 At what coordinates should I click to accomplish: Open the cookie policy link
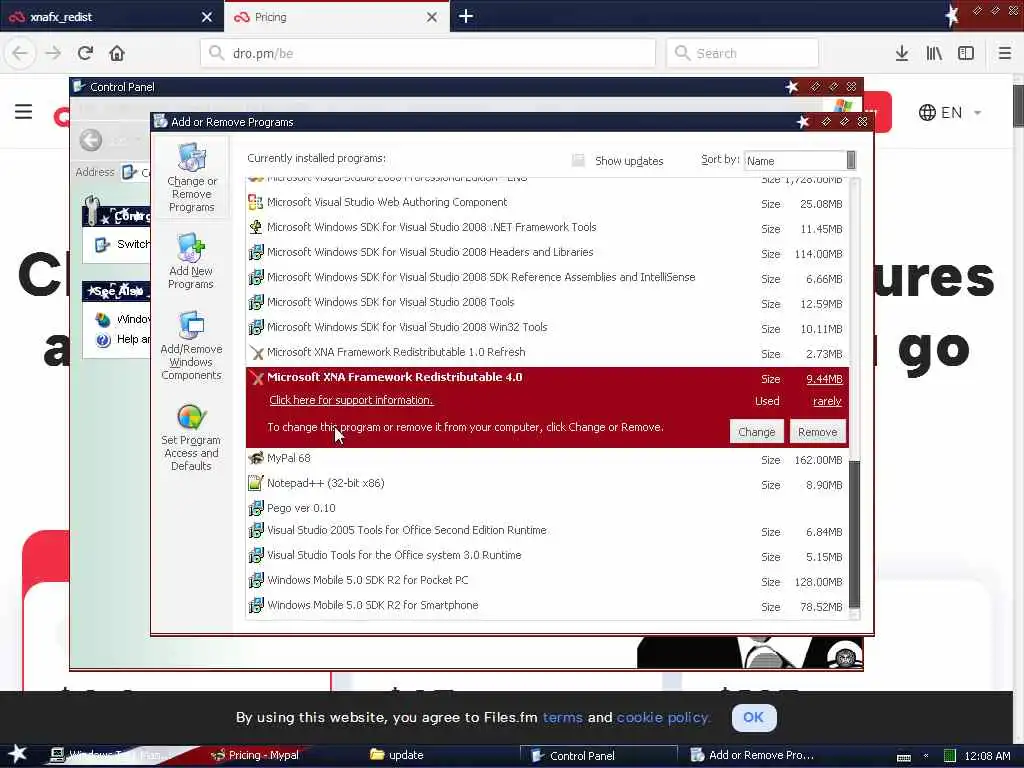click(x=663, y=717)
